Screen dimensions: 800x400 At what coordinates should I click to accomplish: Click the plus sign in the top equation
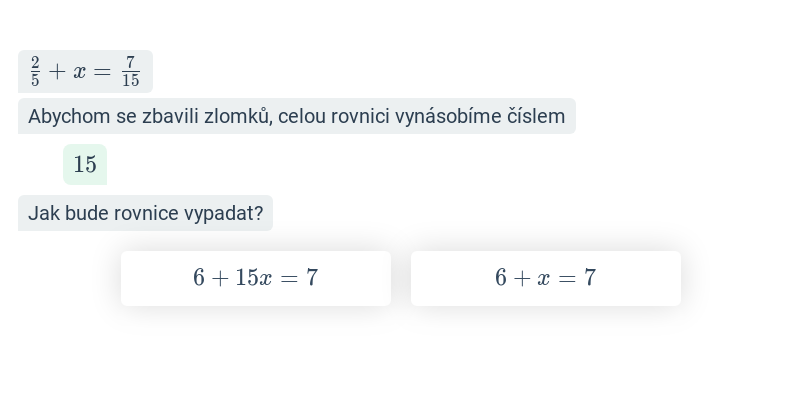[57, 72]
